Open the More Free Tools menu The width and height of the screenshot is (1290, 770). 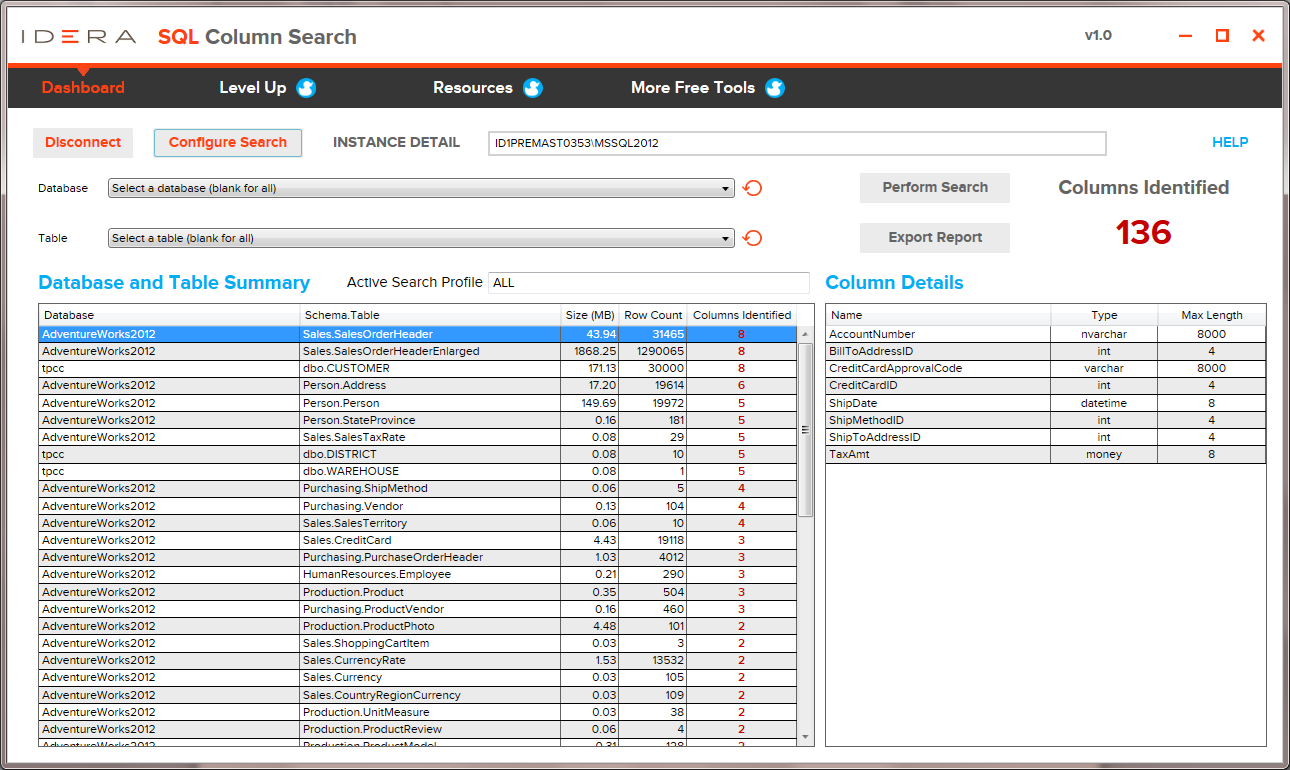pos(694,88)
